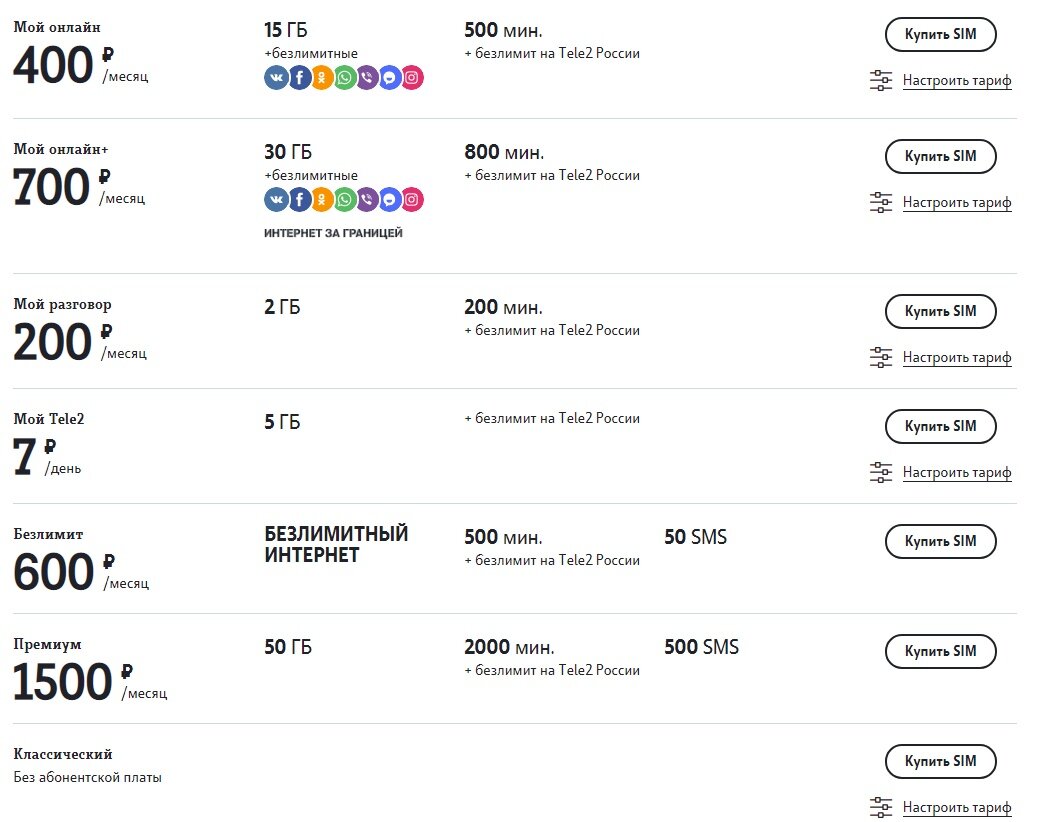Click the WhatsApp icon in Мой онлайн tariff
Viewport: 1037px width, 822px height.
pos(345,78)
